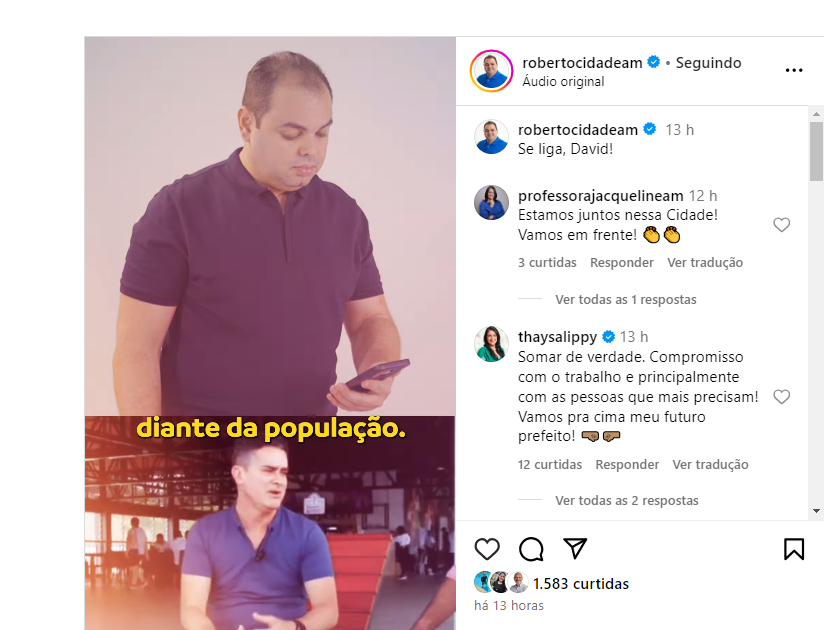Click "Ver tradução" under thaysalippy's comment
Image resolution: width=824 pixels, height=630 pixels.
tap(710, 464)
